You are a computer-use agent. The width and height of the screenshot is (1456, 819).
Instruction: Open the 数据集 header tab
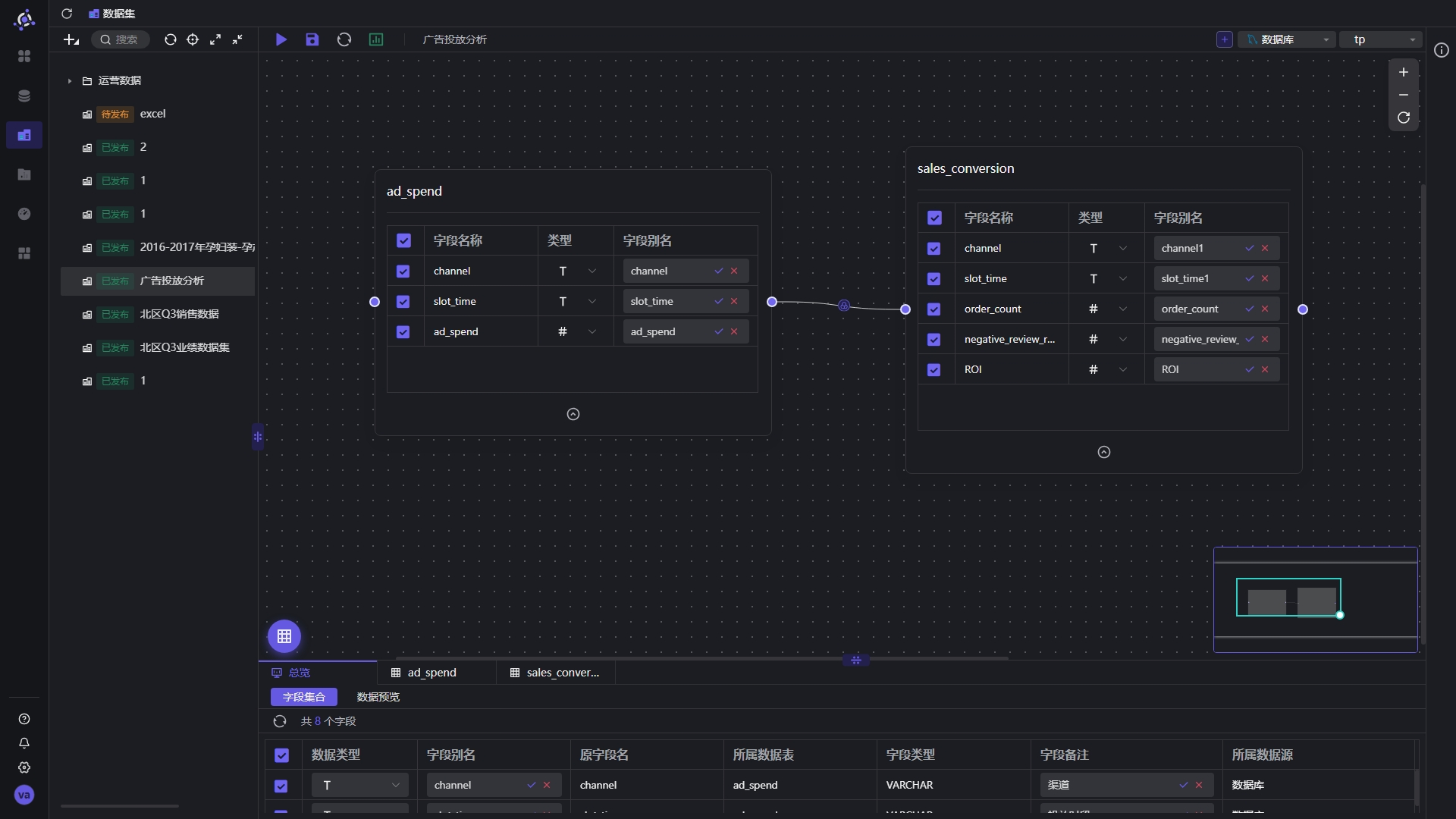click(112, 14)
